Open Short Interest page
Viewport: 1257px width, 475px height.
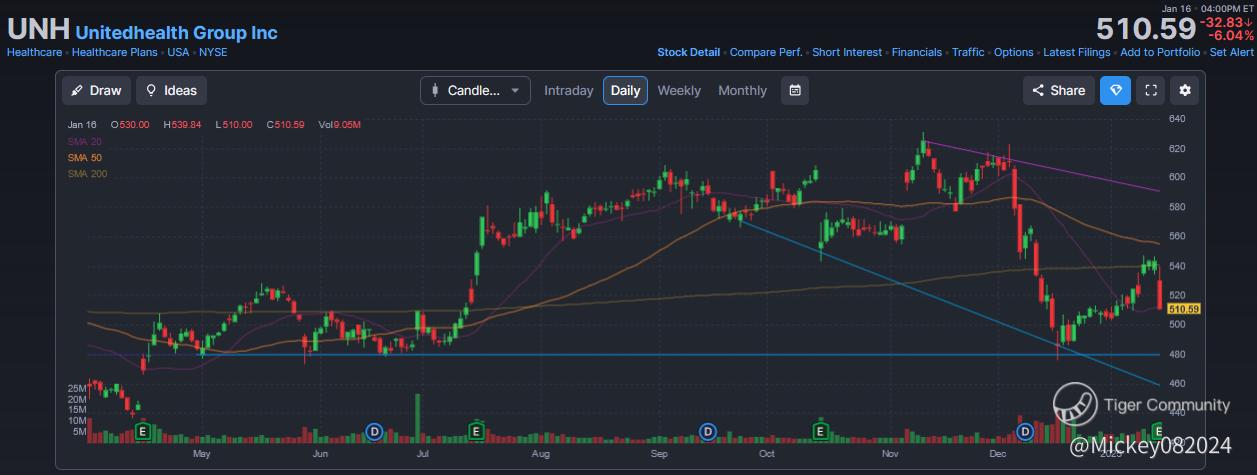click(847, 52)
